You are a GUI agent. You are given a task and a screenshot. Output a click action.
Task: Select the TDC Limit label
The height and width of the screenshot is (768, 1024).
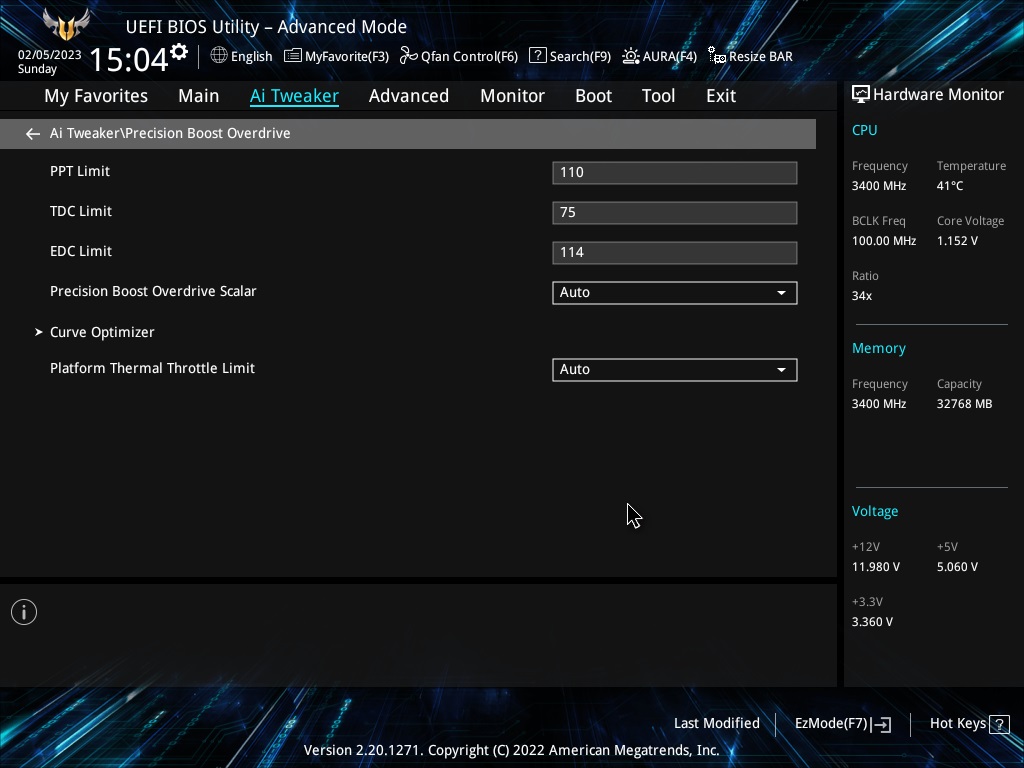pyautogui.click(x=81, y=211)
